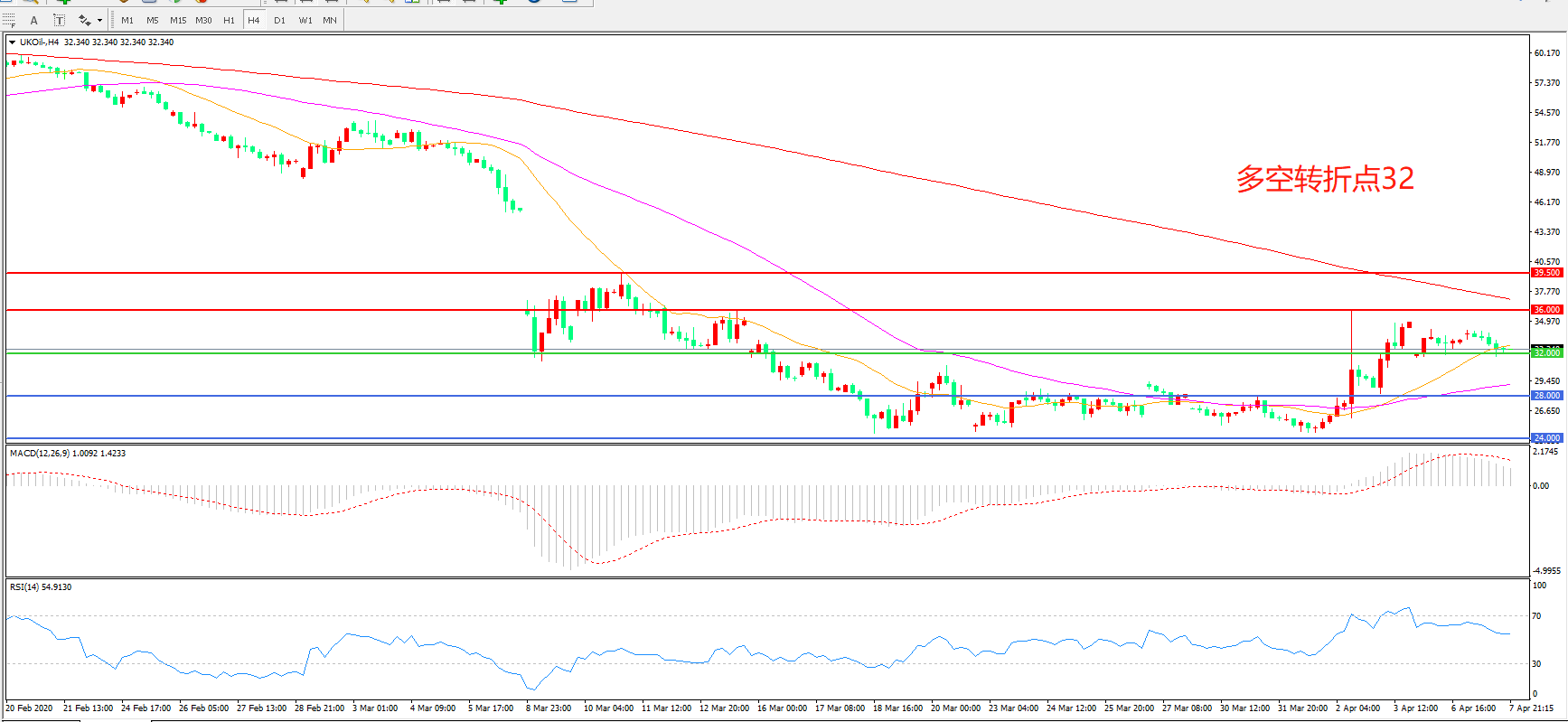Select the M30 timeframe
Viewport: 1568px width, 722px height.
coord(203,20)
